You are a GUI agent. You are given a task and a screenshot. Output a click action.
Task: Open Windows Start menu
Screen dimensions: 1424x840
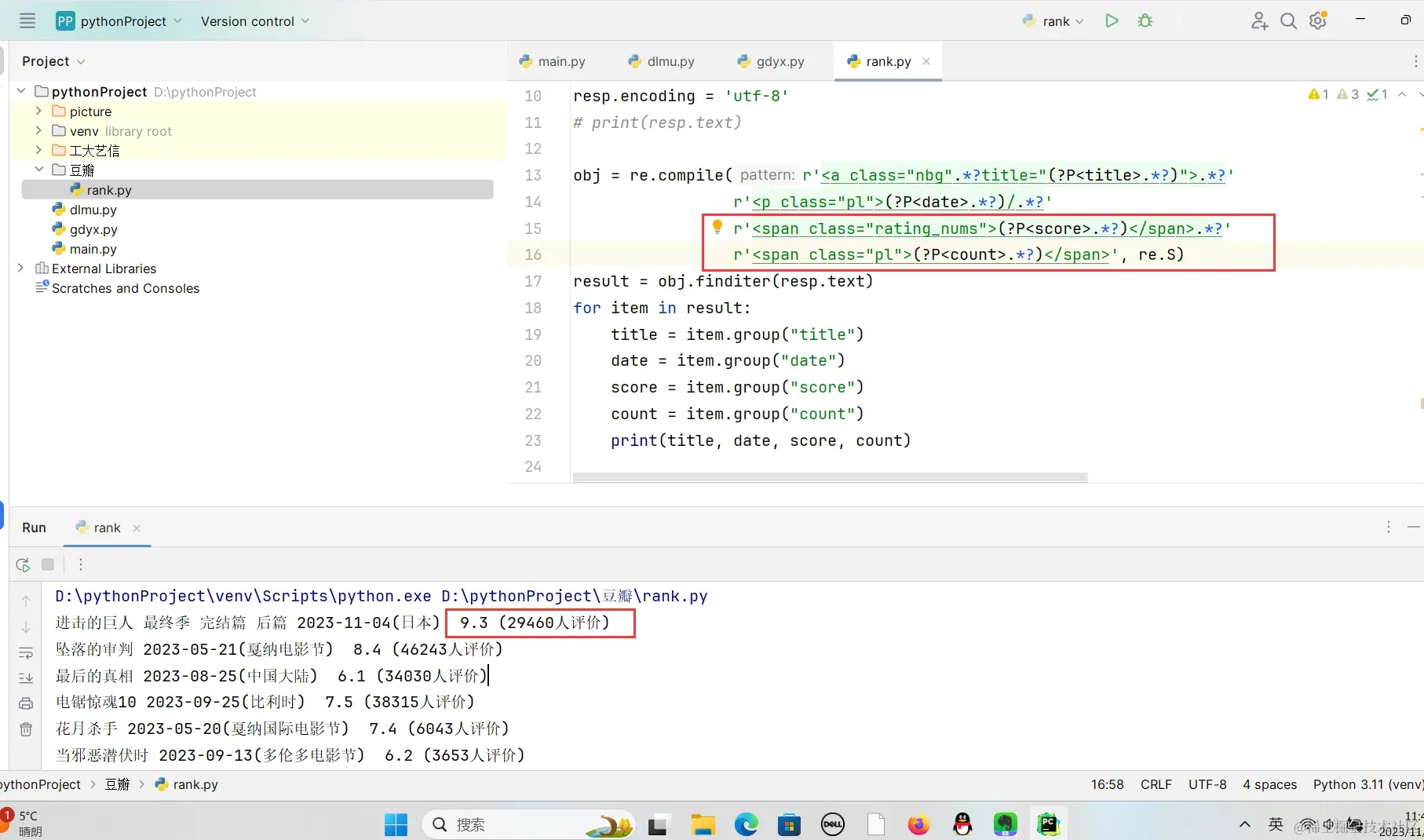(396, 824)
